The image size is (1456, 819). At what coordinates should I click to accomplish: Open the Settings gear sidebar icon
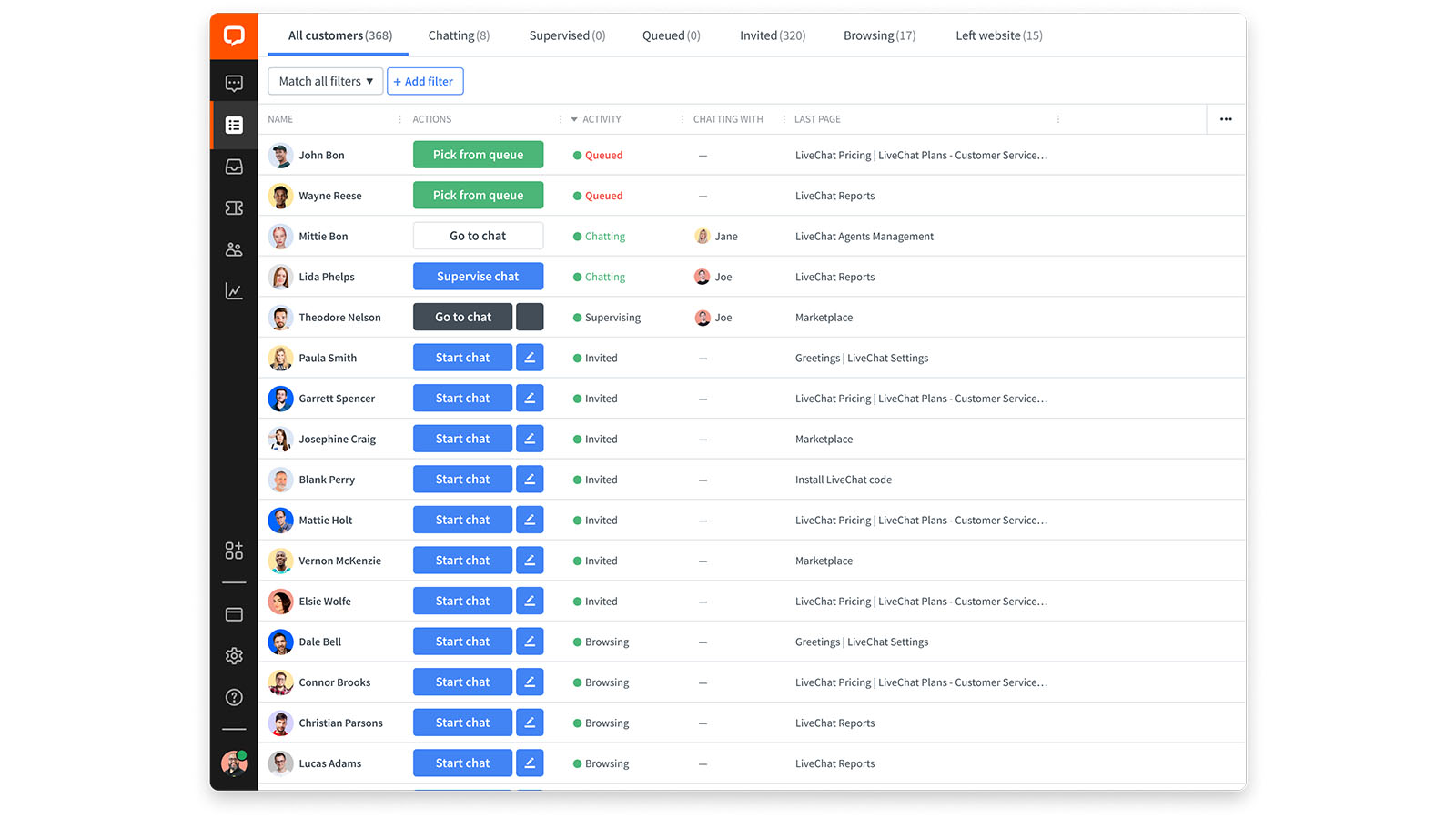(234, 655)
